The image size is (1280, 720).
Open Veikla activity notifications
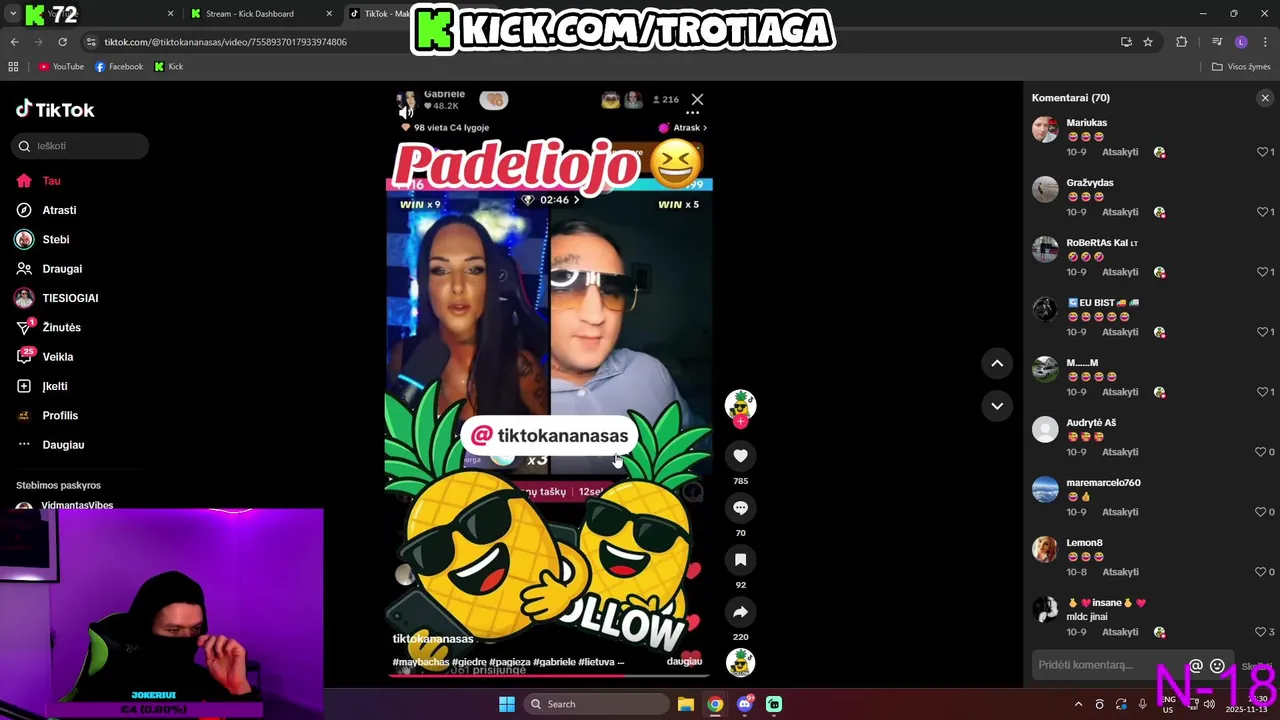(44, 357)
